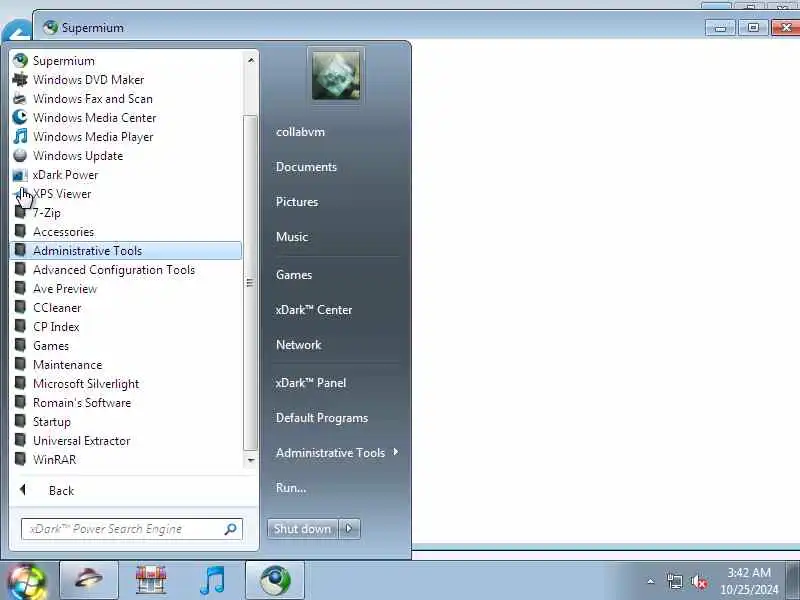Open Network from the start menu

click(298, 344)
